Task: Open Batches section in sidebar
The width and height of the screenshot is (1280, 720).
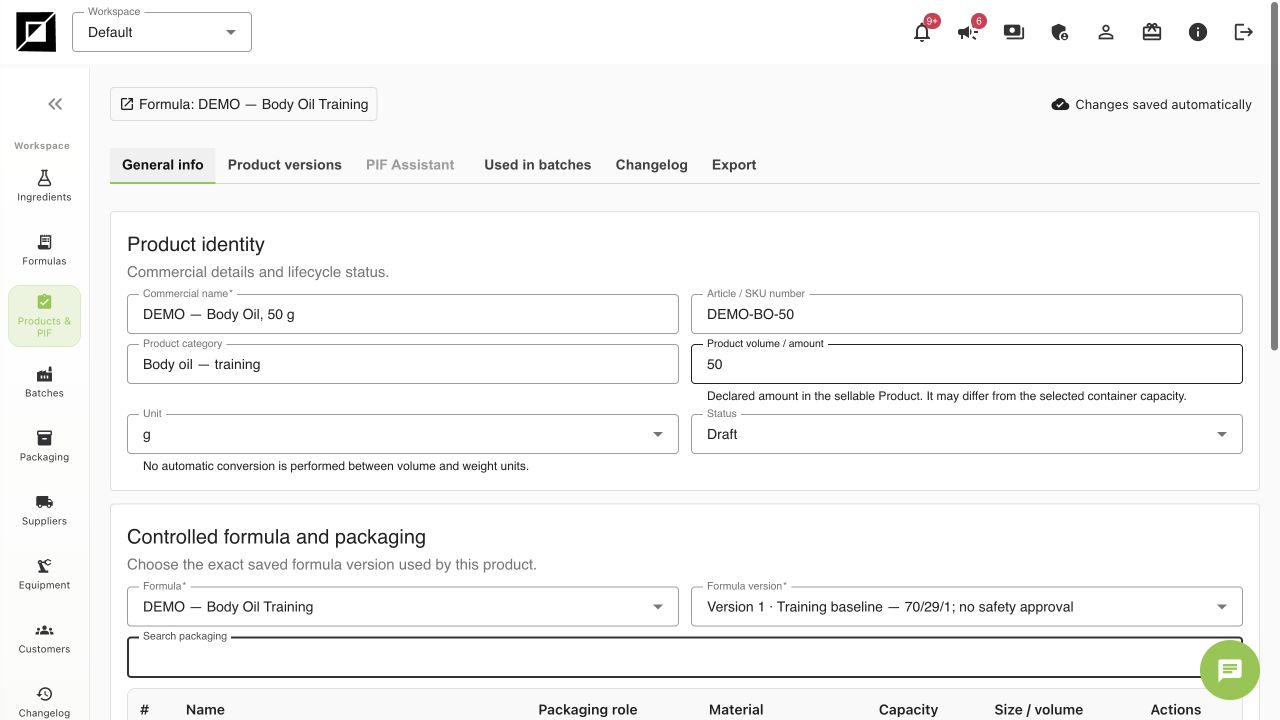Action: [x=44, y=381]
